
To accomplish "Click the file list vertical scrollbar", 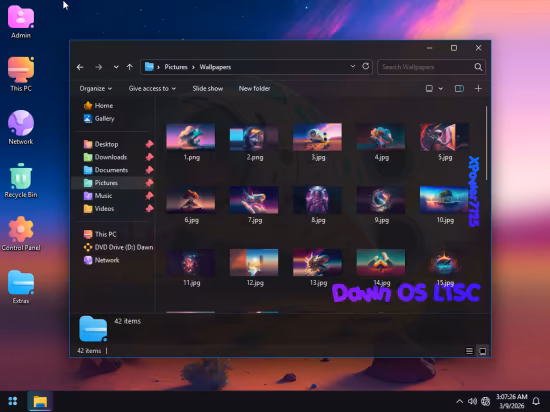I will pyautogui.click(x=487, y=143).
